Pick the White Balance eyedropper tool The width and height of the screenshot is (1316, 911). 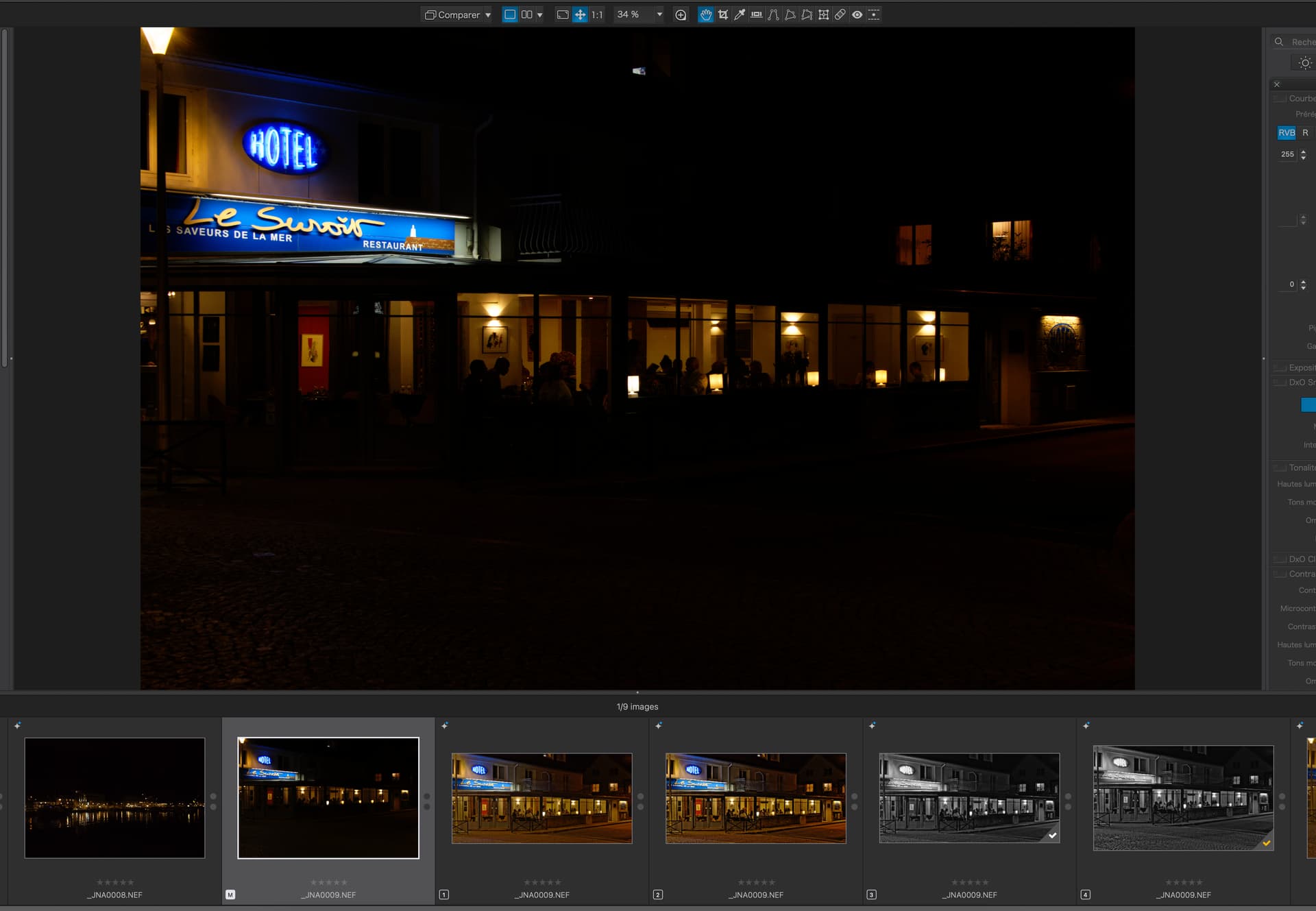[x=740, y=14]
